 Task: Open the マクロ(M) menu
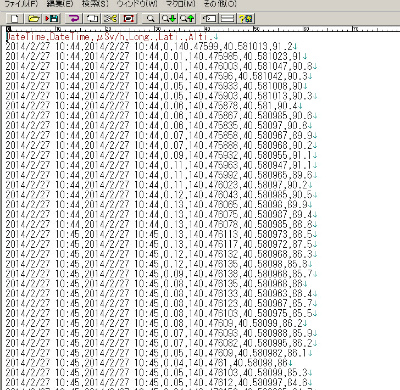click(x=180, y=4)
